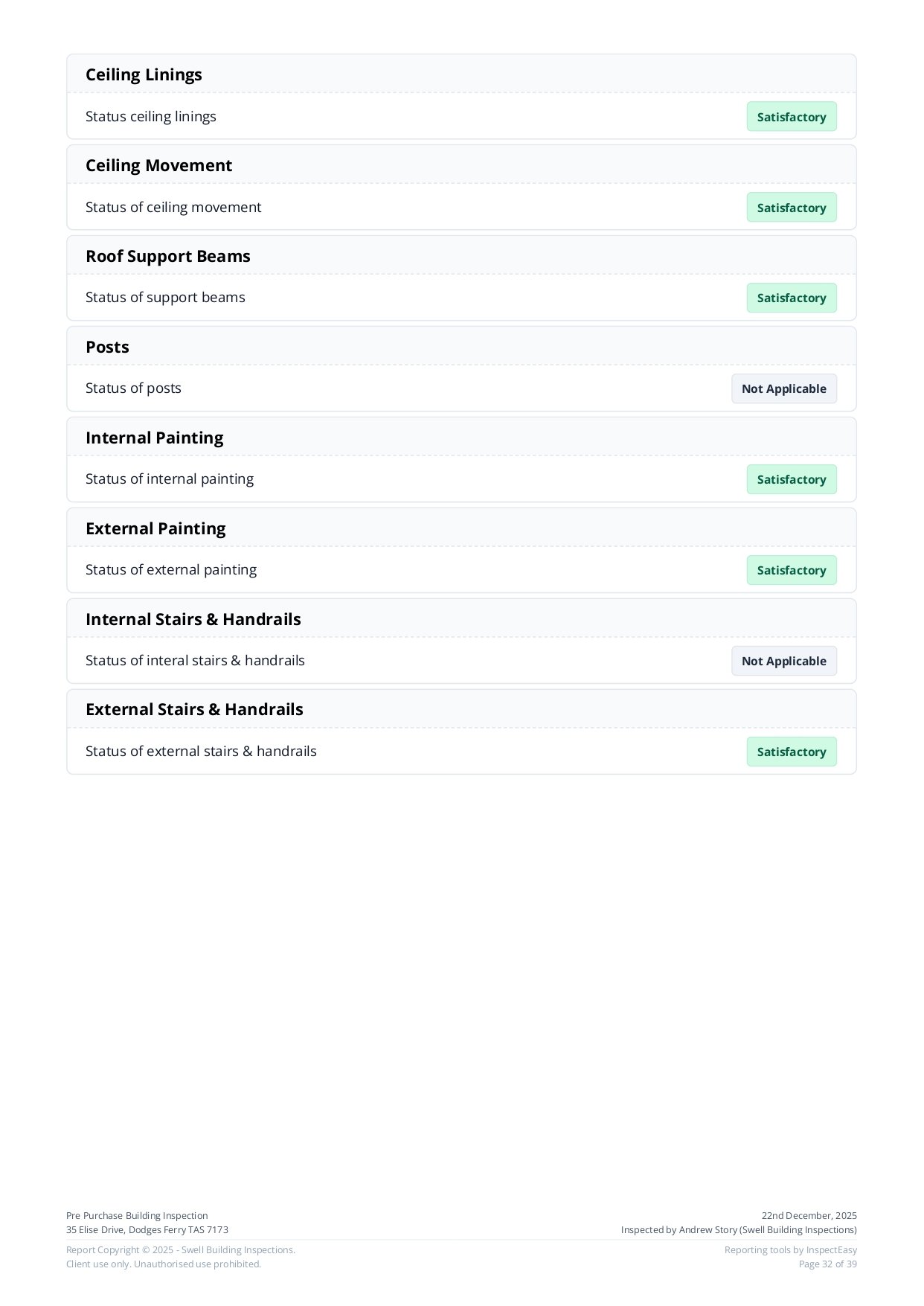Select the Internal Painting heading
This screenshot has height=1306, width=924.
point(154,438)
